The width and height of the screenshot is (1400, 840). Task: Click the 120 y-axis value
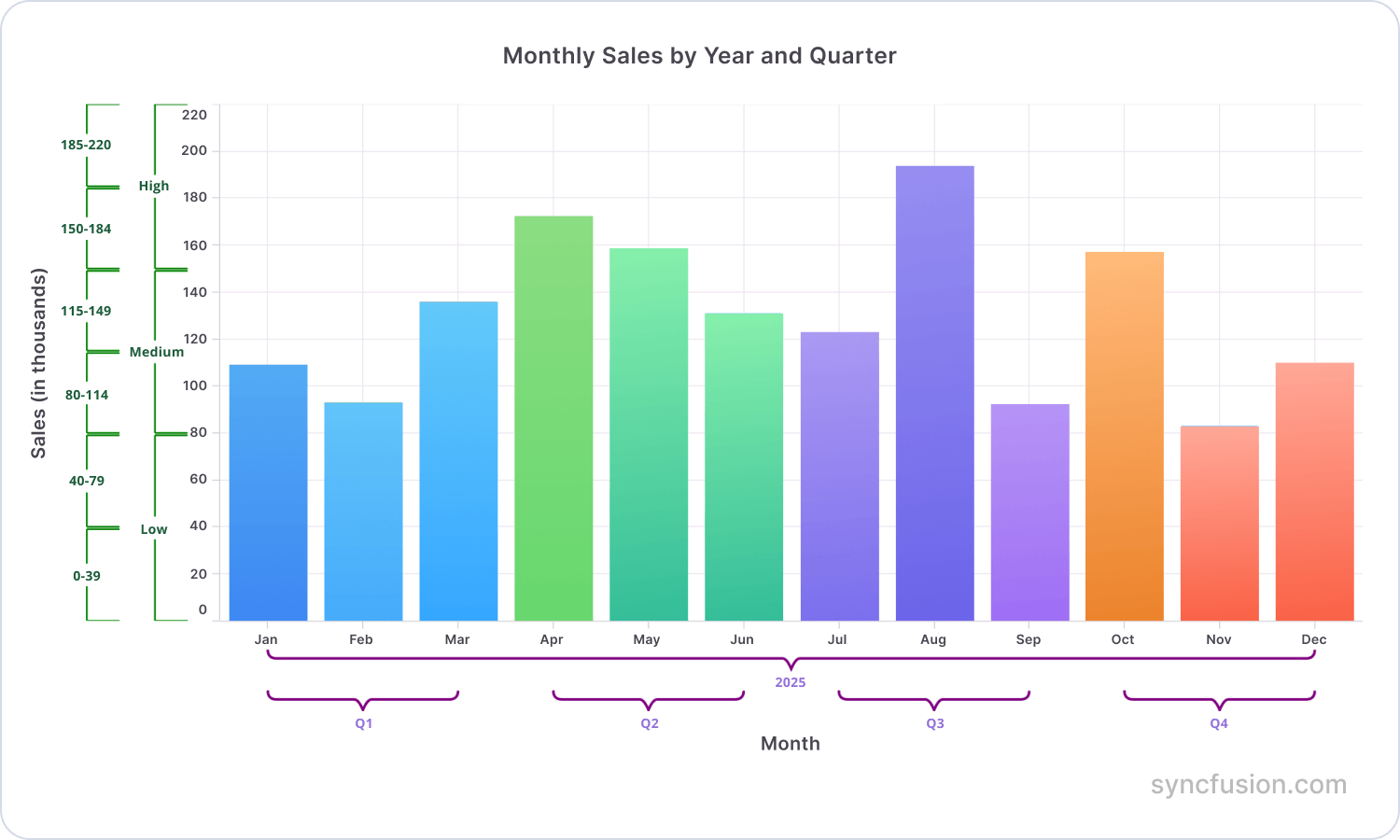pos(194,339)
